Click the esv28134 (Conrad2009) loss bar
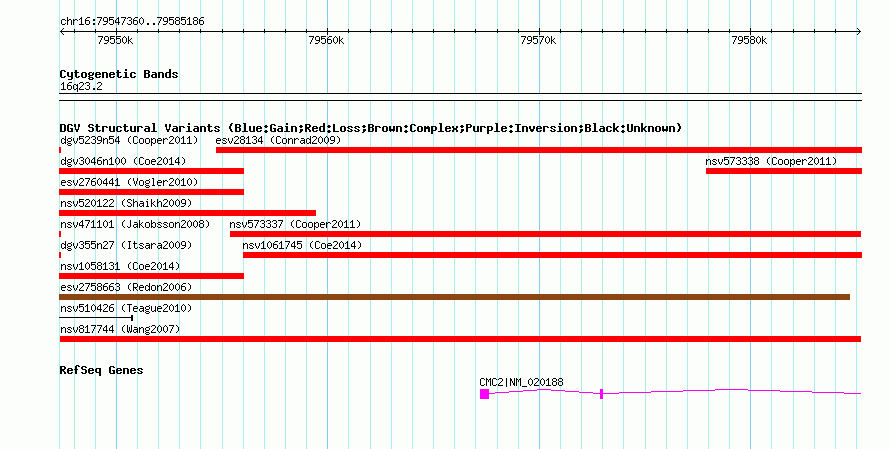The height and width of the screenshot is (449, 890). tap(539, 150)
